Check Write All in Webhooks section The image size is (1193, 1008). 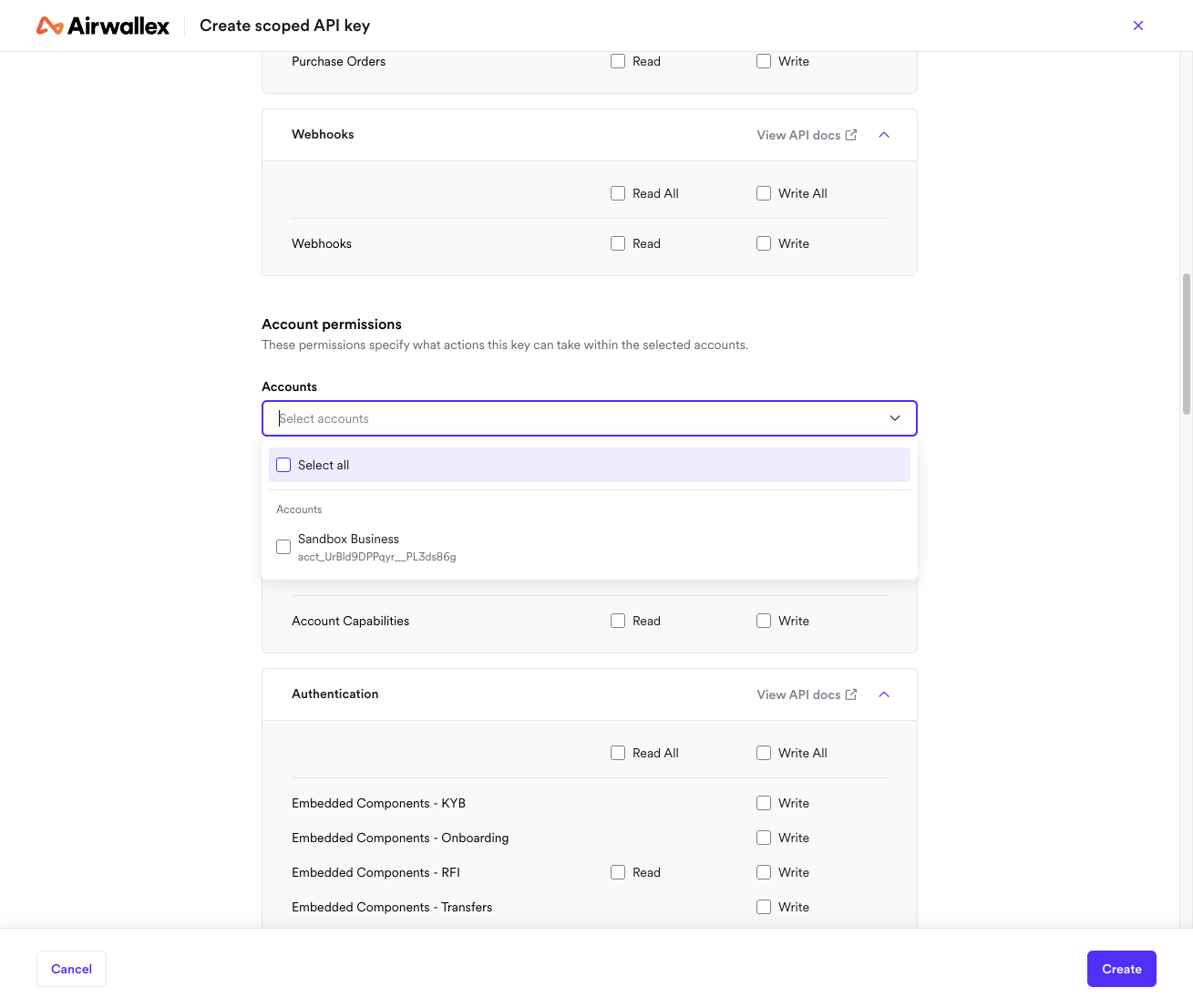coord(764,193)
